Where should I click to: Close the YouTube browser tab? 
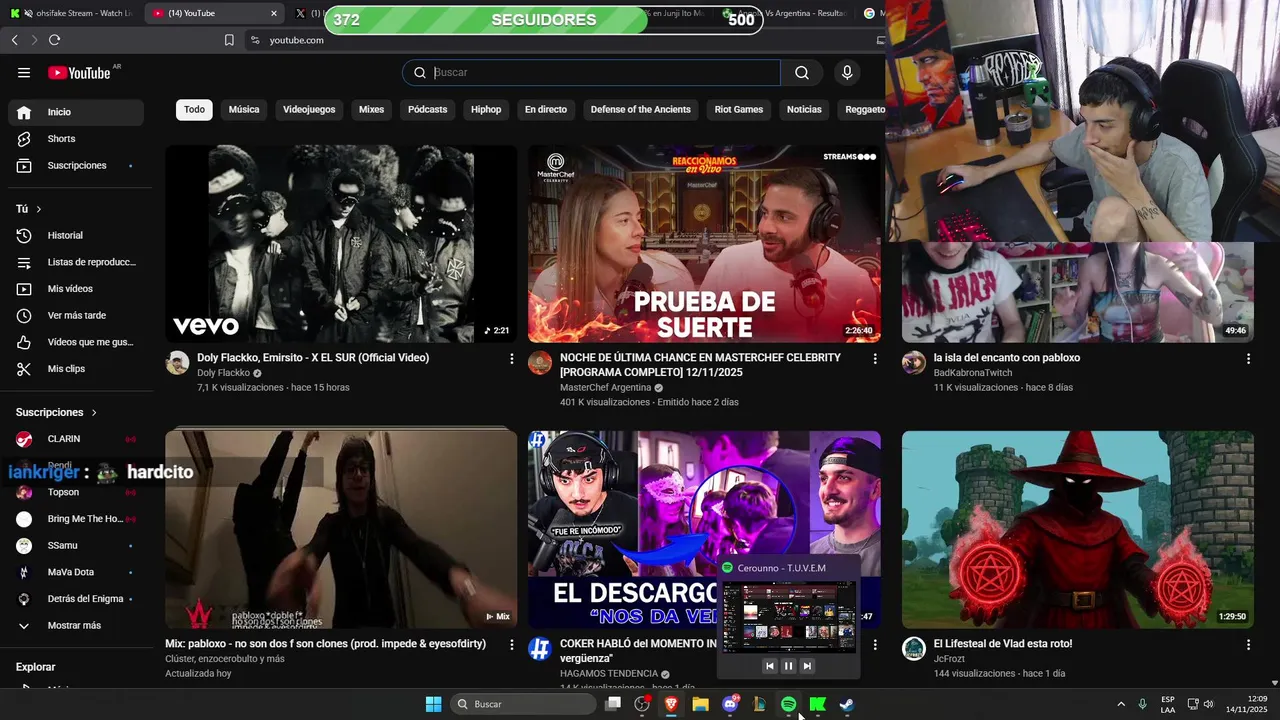274,13
